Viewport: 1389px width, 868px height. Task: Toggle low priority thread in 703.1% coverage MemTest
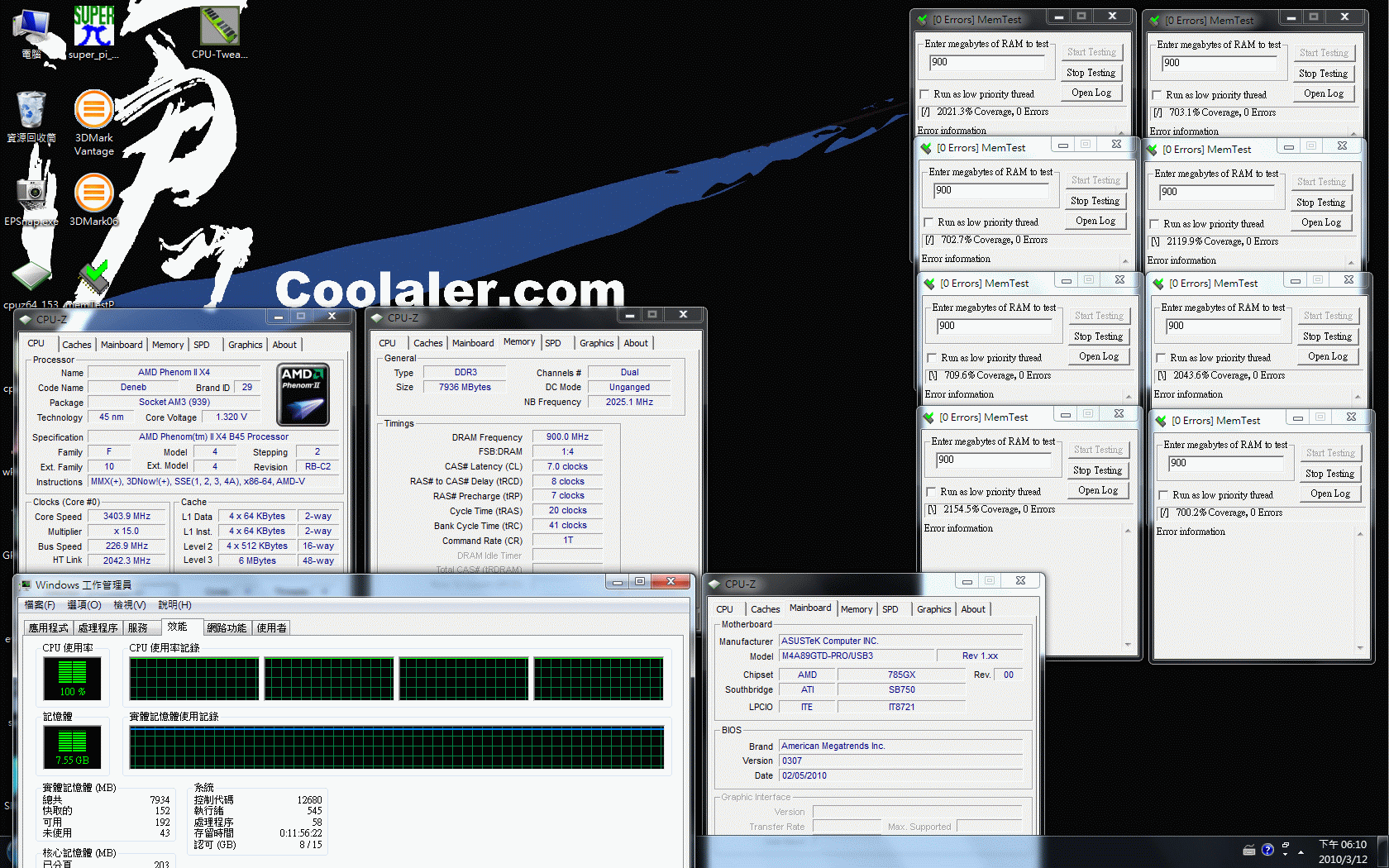[x=1157, y=95]
